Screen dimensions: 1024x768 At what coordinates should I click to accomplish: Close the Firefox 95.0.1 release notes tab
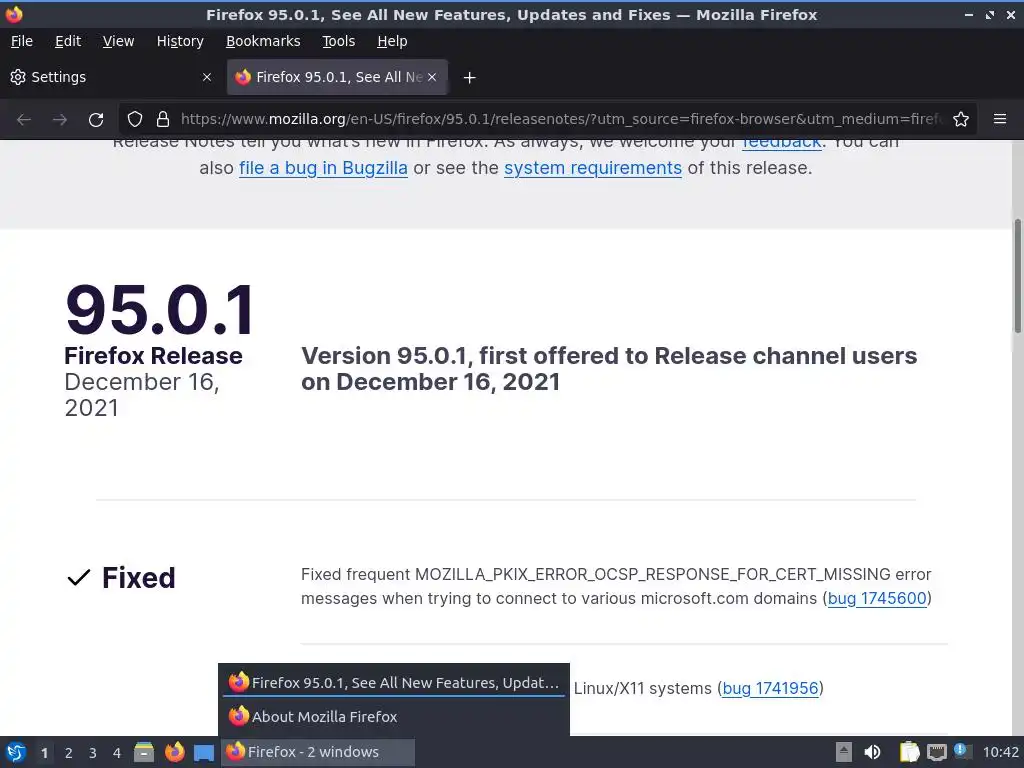(432, 77)
